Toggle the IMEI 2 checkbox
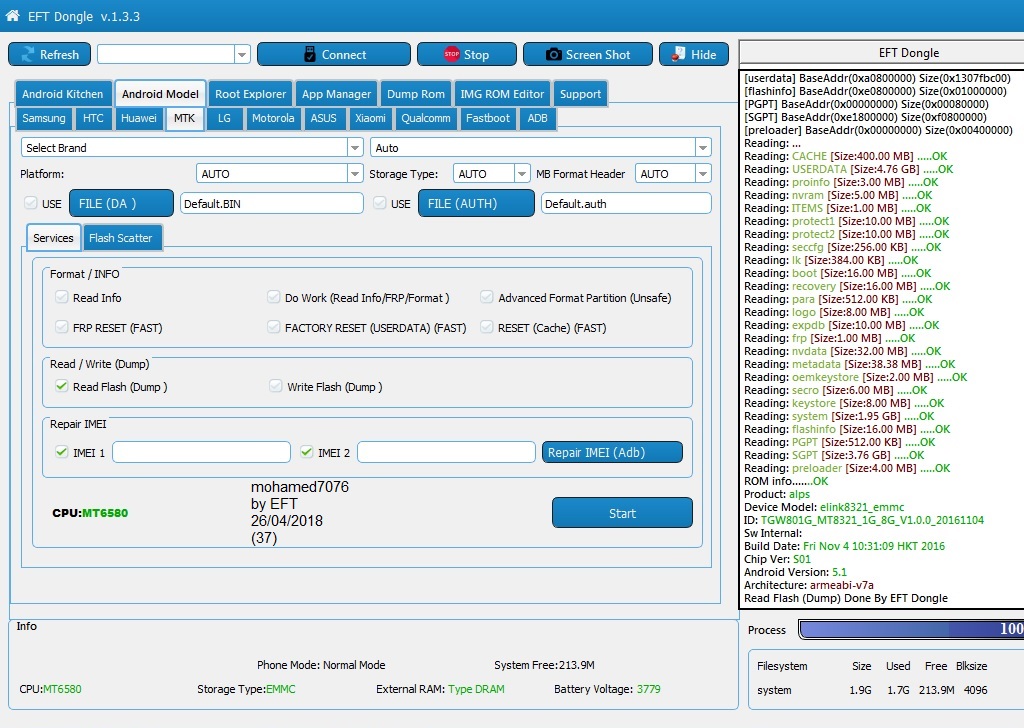This screenshot has width=1024, height=728. pyautogui.click(x=307, y=452)
